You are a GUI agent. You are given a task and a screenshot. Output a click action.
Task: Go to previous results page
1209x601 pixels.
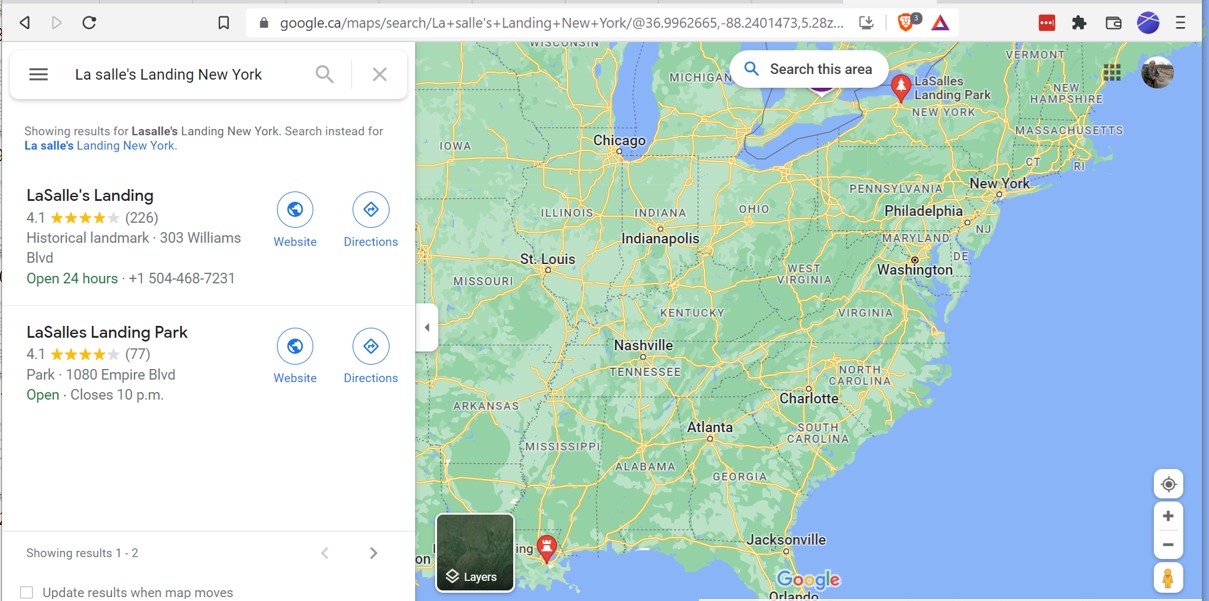(325, 553)
